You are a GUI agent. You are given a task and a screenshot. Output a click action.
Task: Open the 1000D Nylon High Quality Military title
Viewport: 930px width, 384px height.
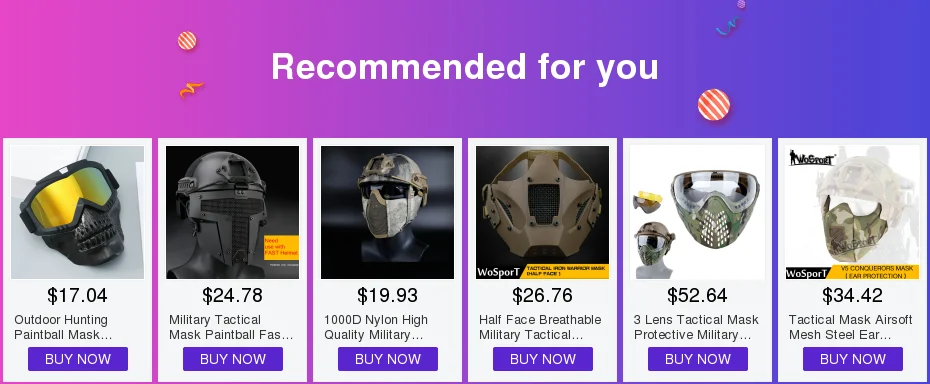coord(375,327)
